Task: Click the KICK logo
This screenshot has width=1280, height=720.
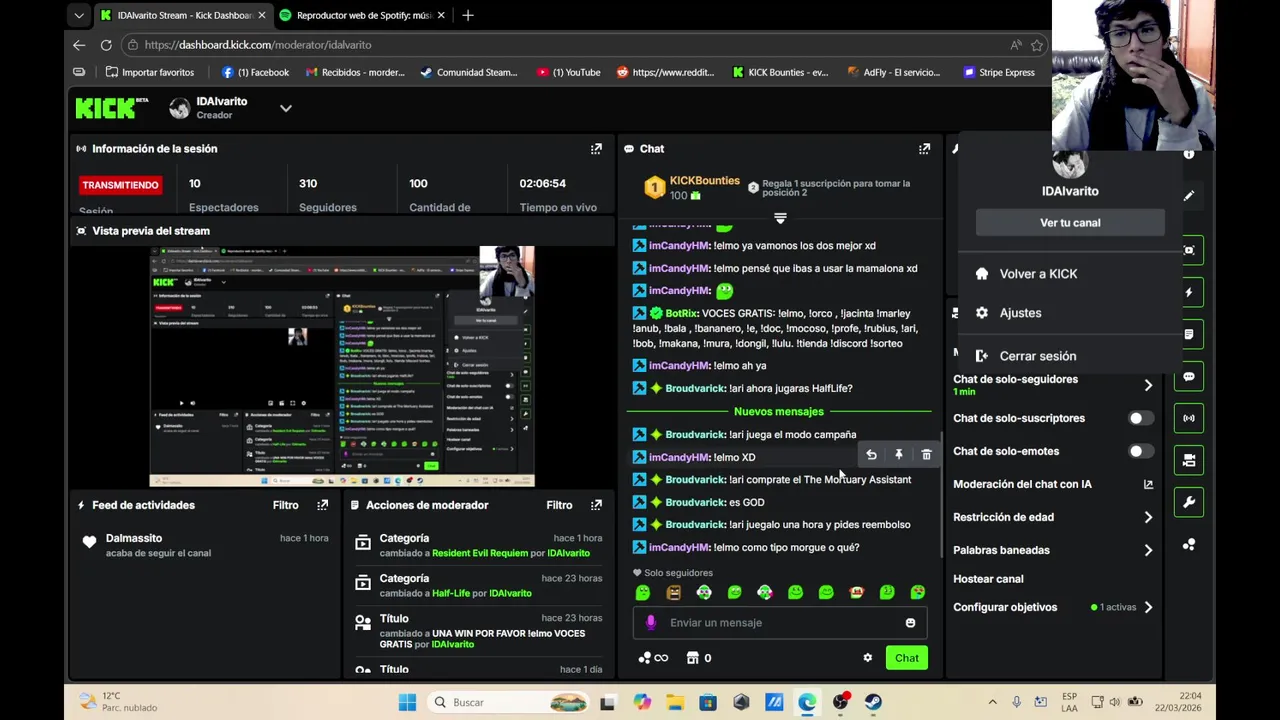Action: [x=112, y=108]
